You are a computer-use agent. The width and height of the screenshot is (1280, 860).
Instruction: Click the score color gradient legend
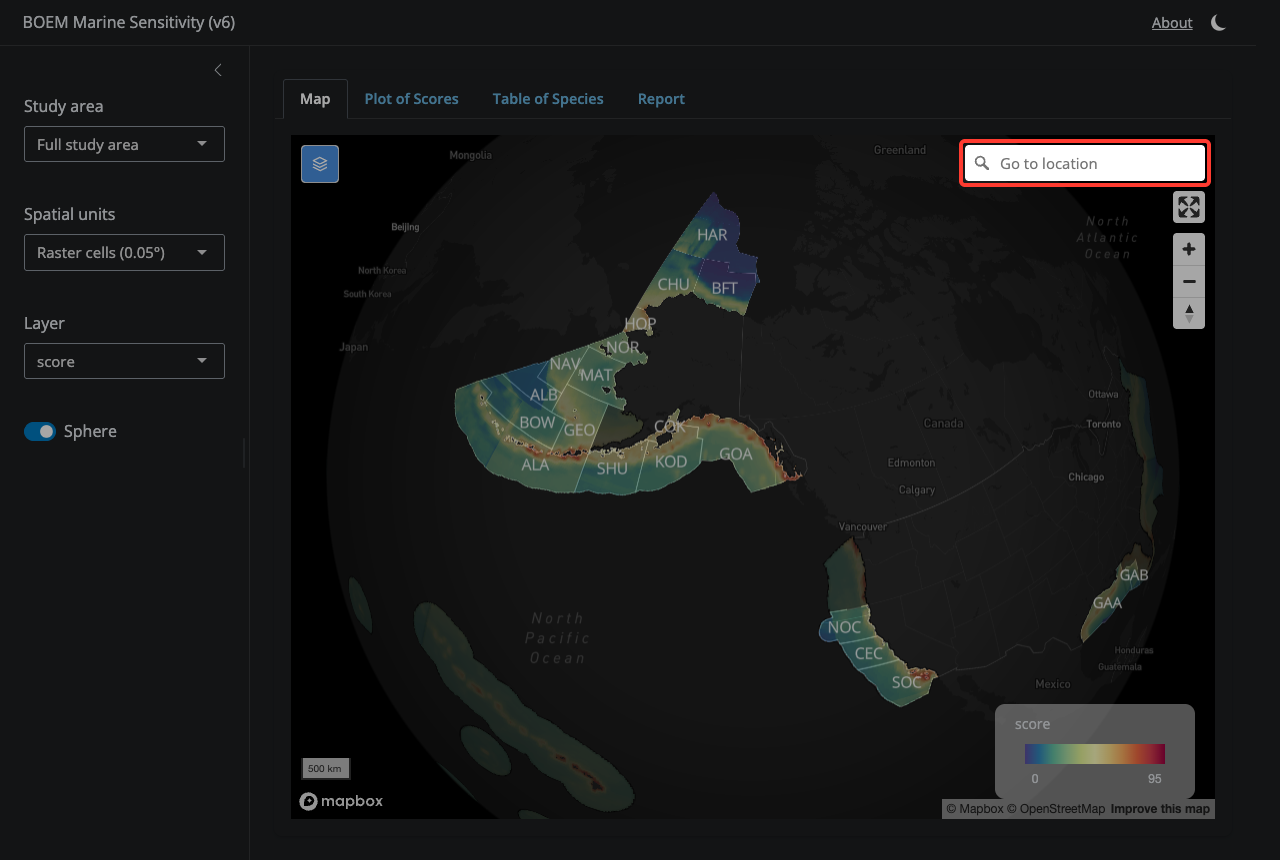coord(1095,754)
